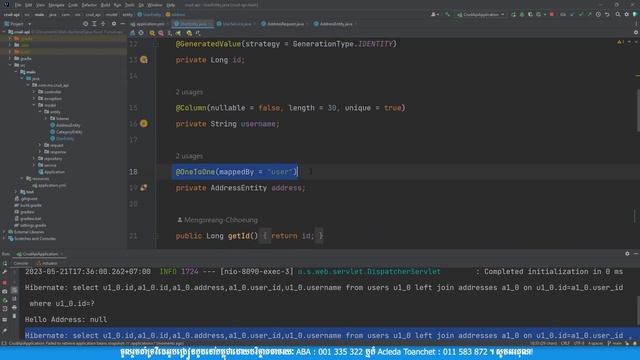Open Project panel options gear
This screenshot has height=360, width=640.
tap(114, 24)
